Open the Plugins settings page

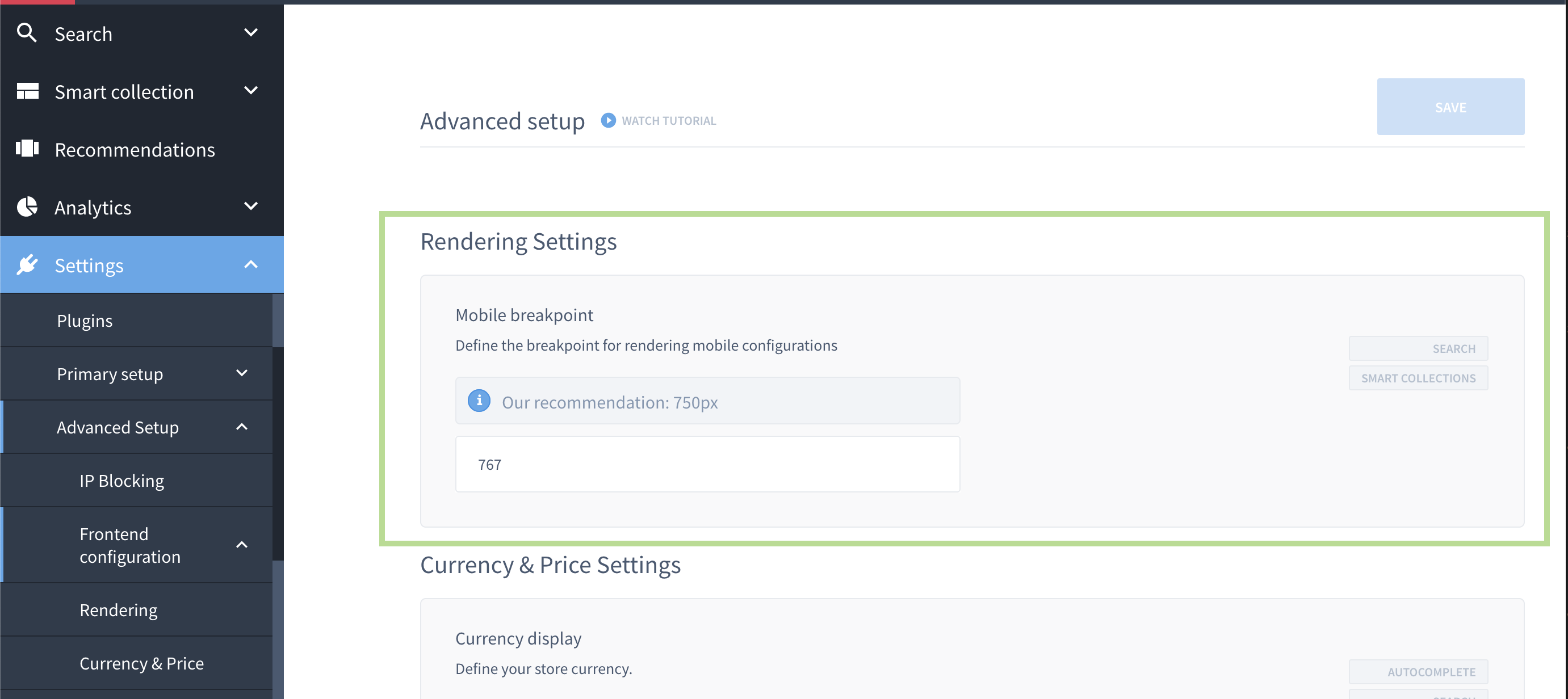tap(85, 321)
